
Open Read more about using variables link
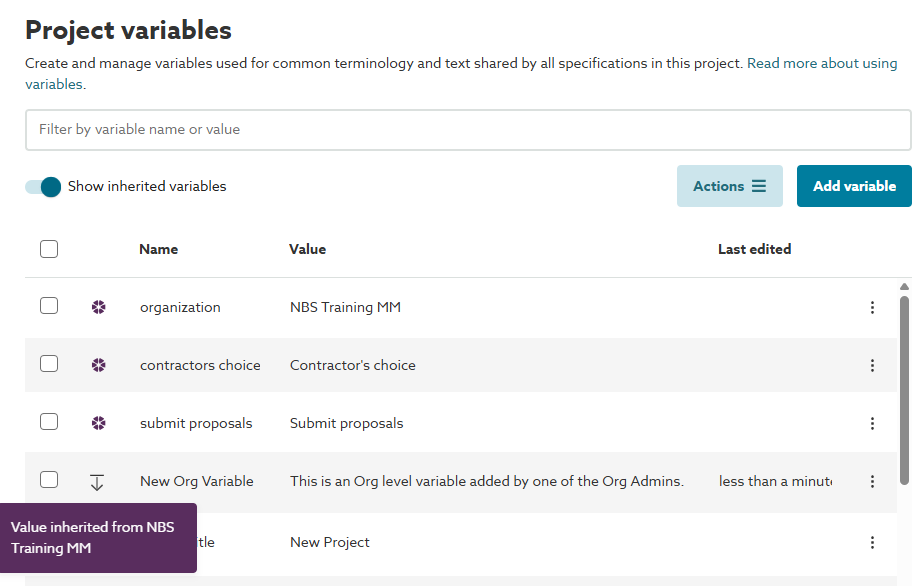[x=821, y=63]
